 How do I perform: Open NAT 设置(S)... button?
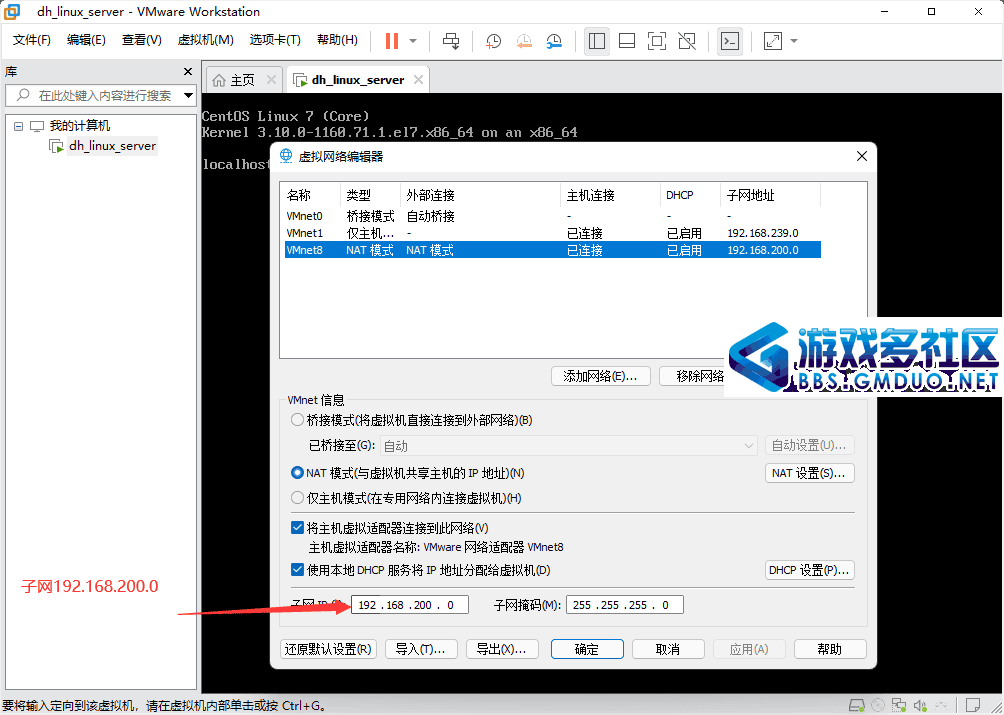click(809, 473)
